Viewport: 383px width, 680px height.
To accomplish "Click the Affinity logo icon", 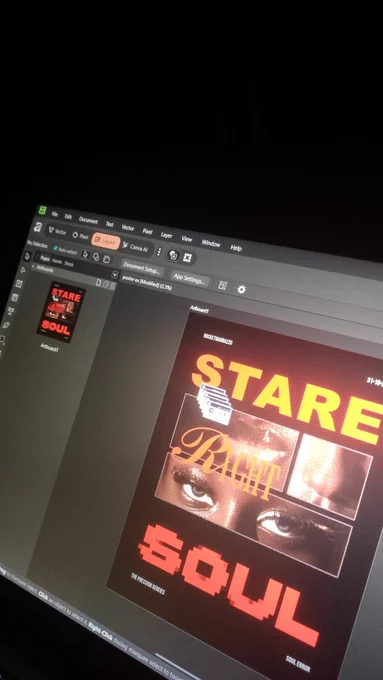I will [x=38, y=227].
